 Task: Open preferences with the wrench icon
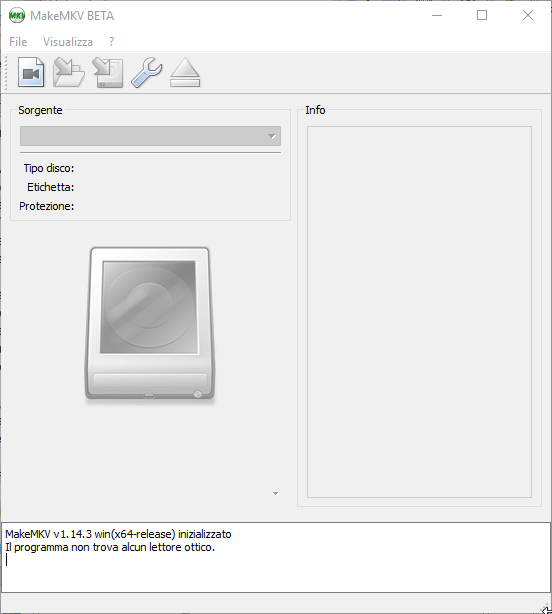[x=146, y=72]
